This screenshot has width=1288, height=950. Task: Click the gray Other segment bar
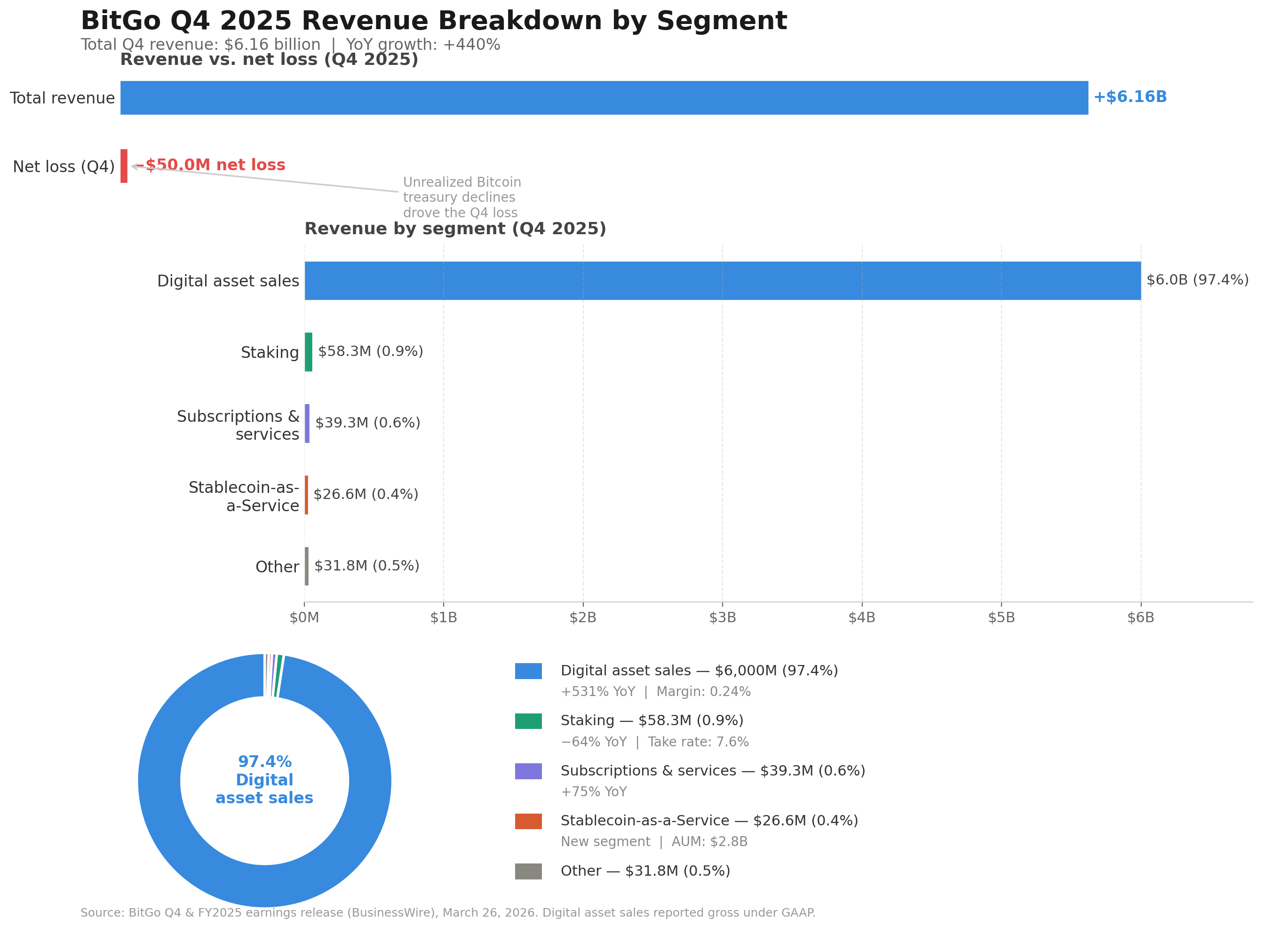tap(307, 566)
